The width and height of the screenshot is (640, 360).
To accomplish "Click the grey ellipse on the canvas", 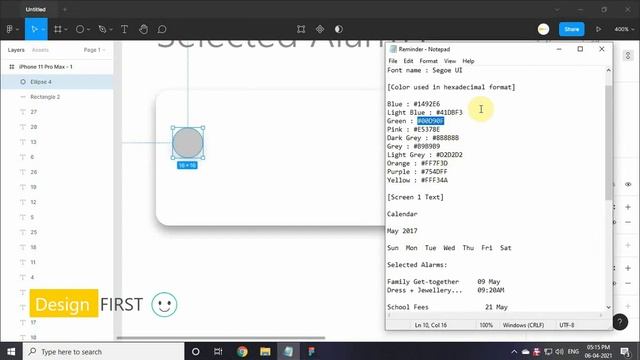I will pyautogui.click(x=187, y=143).
